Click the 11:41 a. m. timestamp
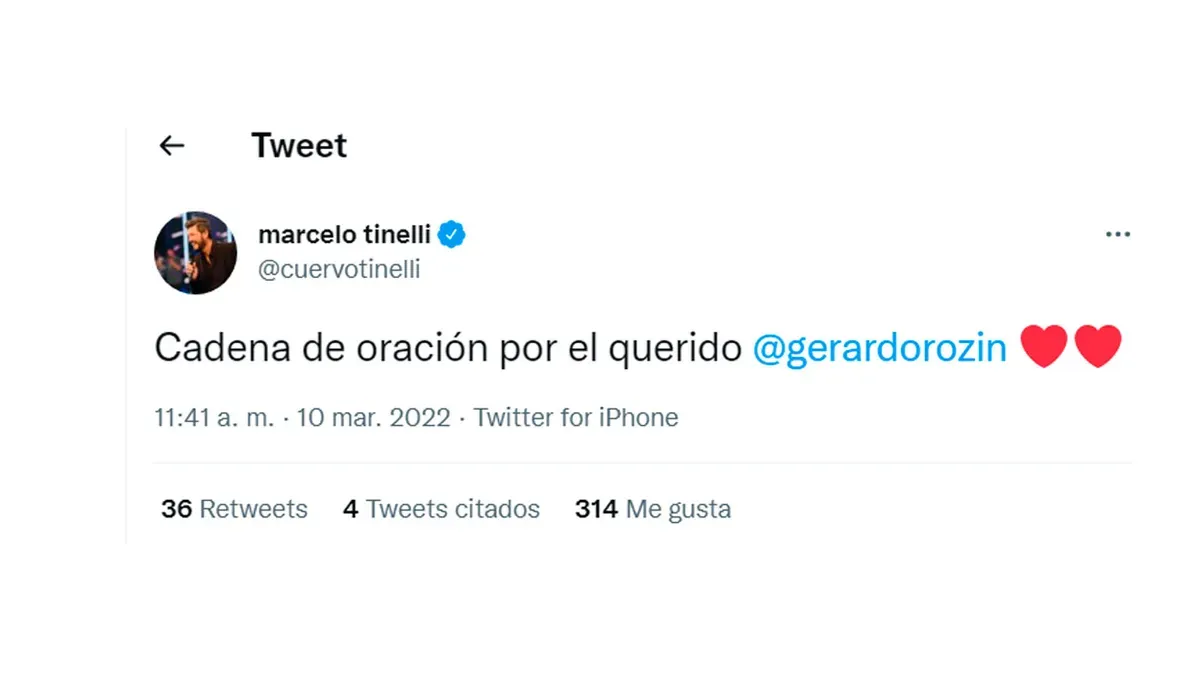The width and height of the screenshot is (1200, 675). (x=214, y=417)
